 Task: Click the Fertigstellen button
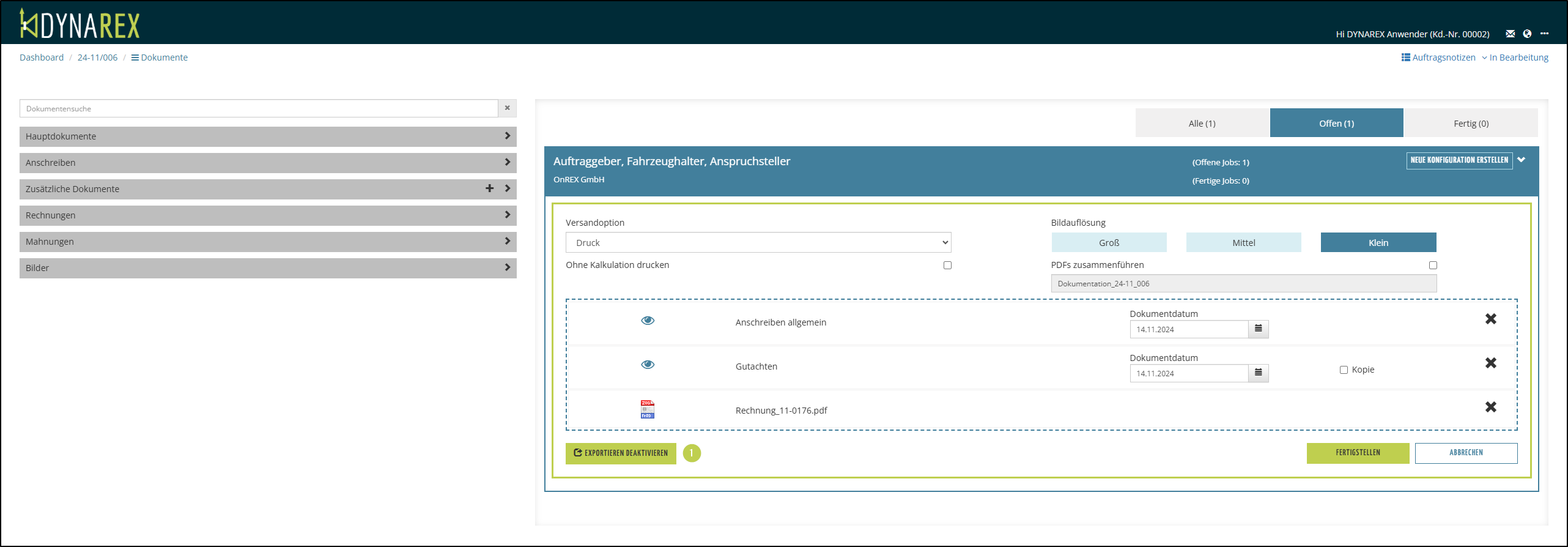coord(1358,453)
